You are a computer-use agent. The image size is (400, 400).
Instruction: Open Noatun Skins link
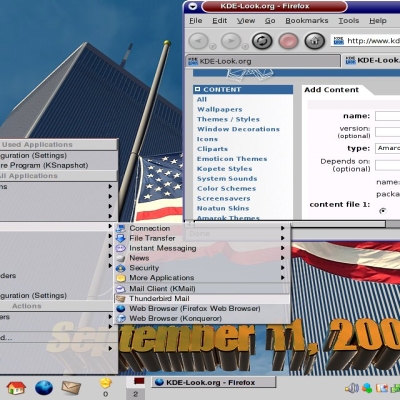click(223, 208)
